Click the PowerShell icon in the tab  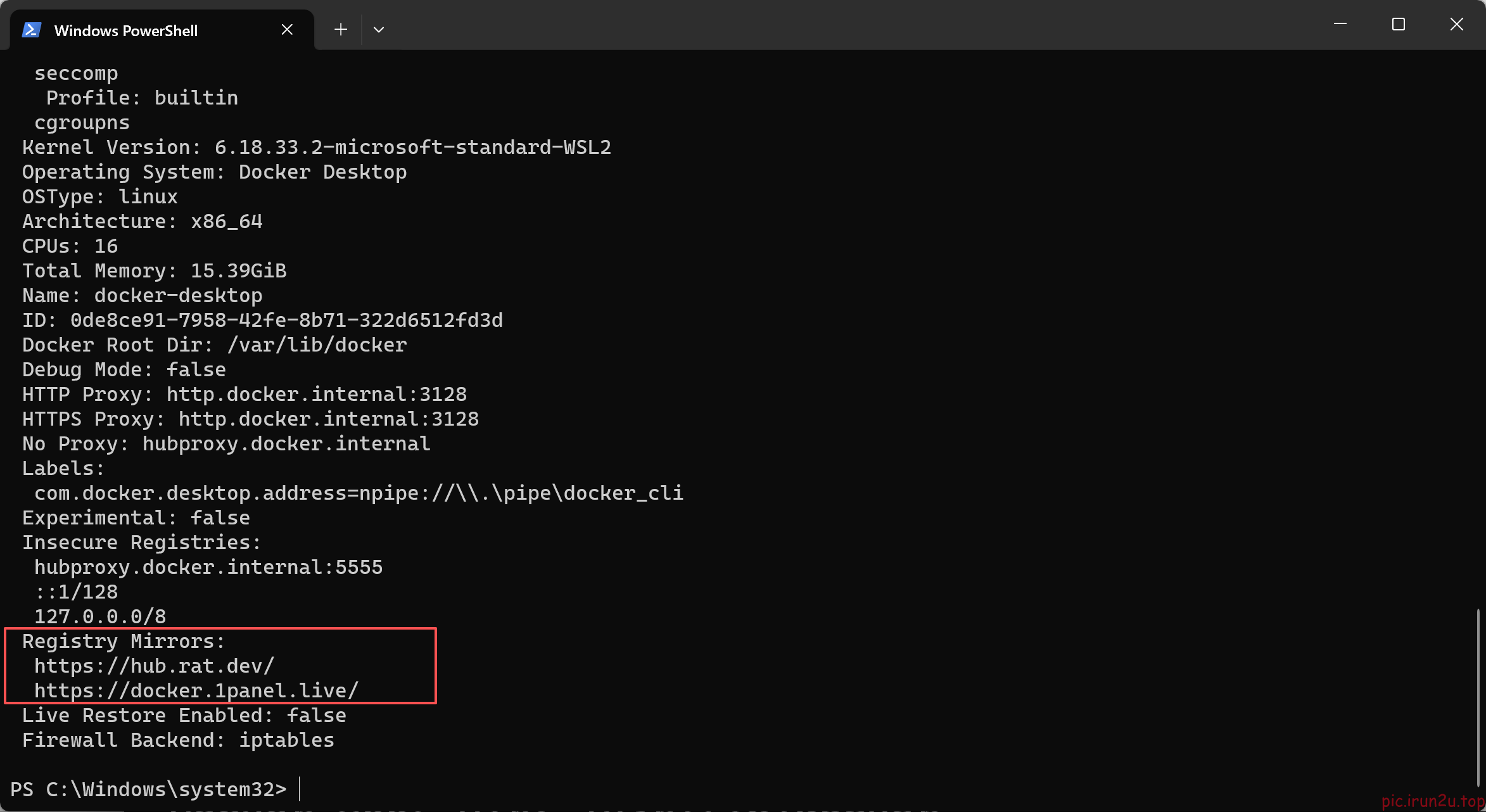(31, 30)
